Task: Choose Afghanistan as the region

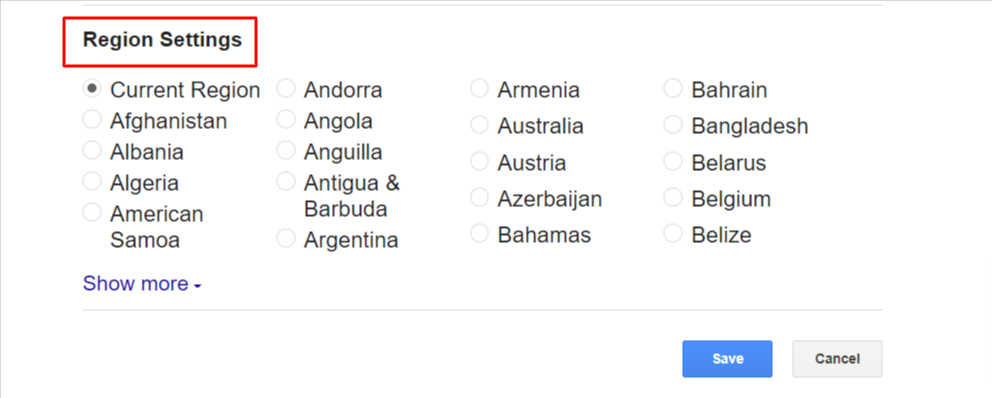Action: point(92,119)
